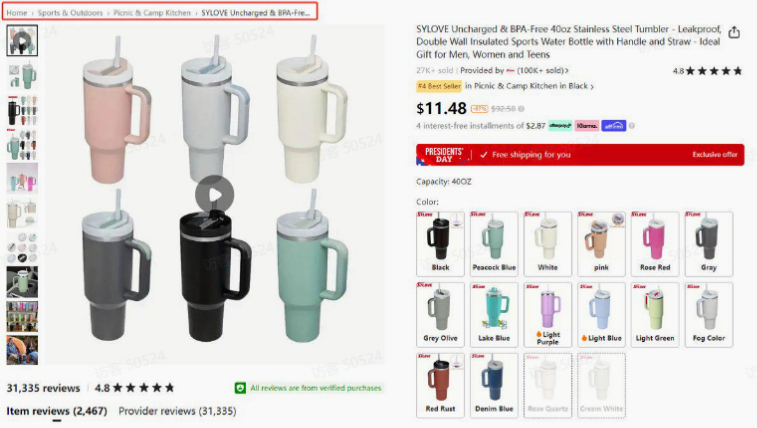The height and width of the screenshot is (428, 757).
Task: Open the price info icon beside $92.58
Action: click(x=521, y=109)
